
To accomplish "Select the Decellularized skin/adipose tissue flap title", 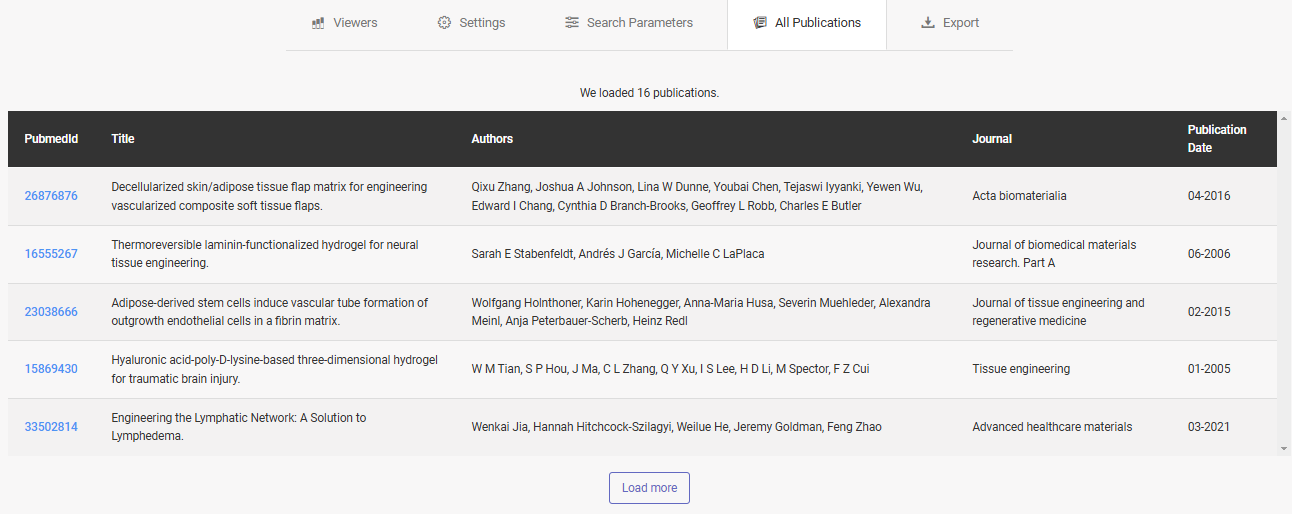I will click(x=269, y=196).
